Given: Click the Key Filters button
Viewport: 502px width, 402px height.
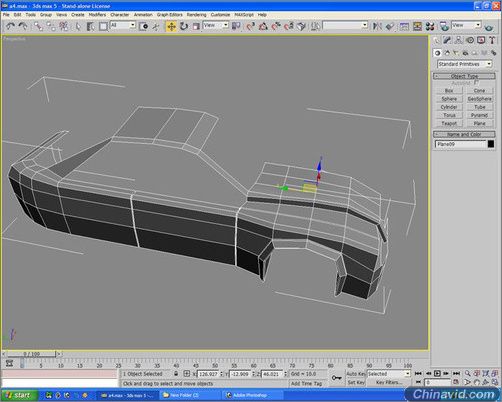Looking at the screenshot, I should tap(389, 383).
